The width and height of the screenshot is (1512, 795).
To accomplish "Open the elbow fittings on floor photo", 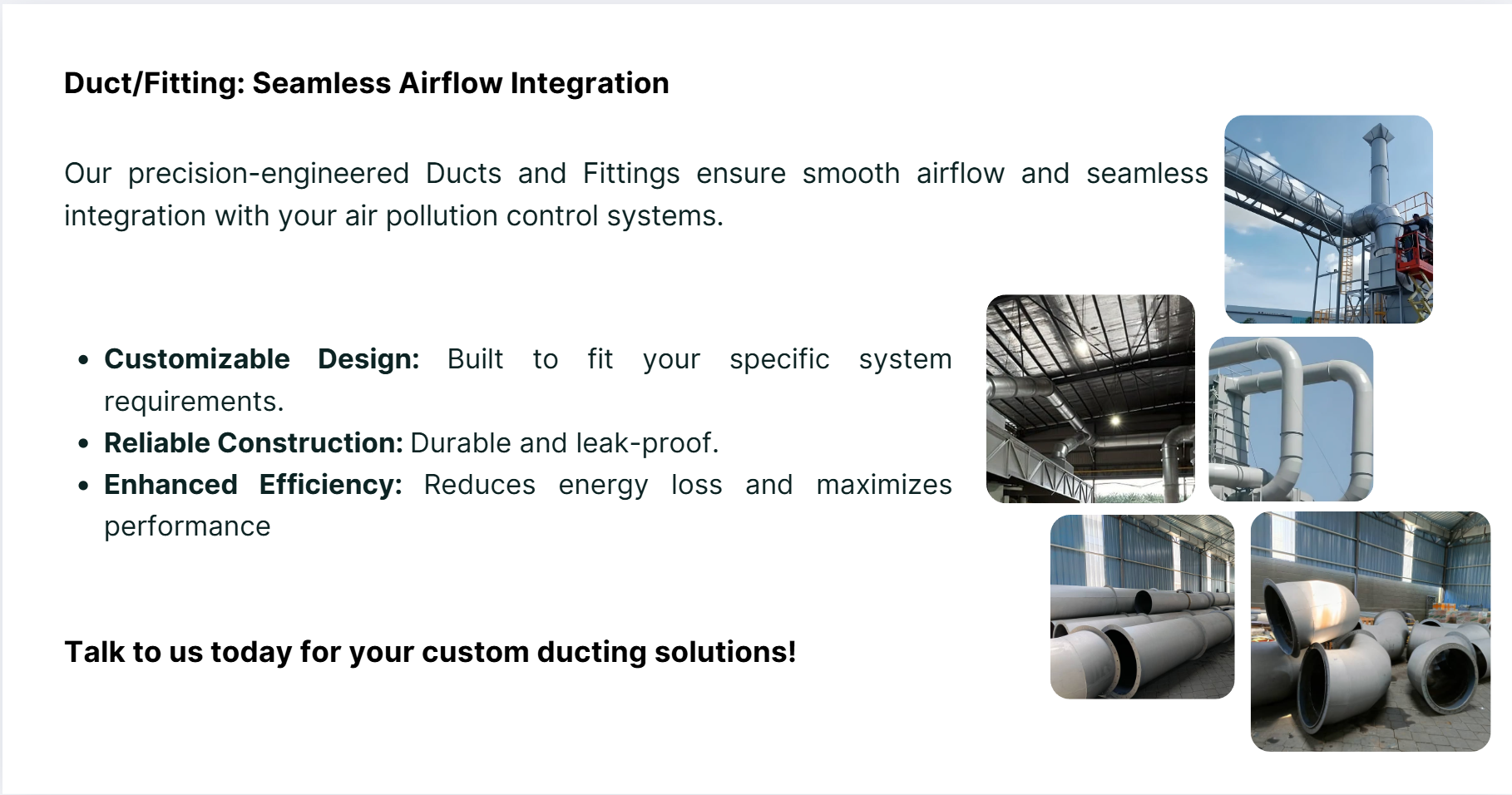I will pyautogui.click(x=1371, y=631).
